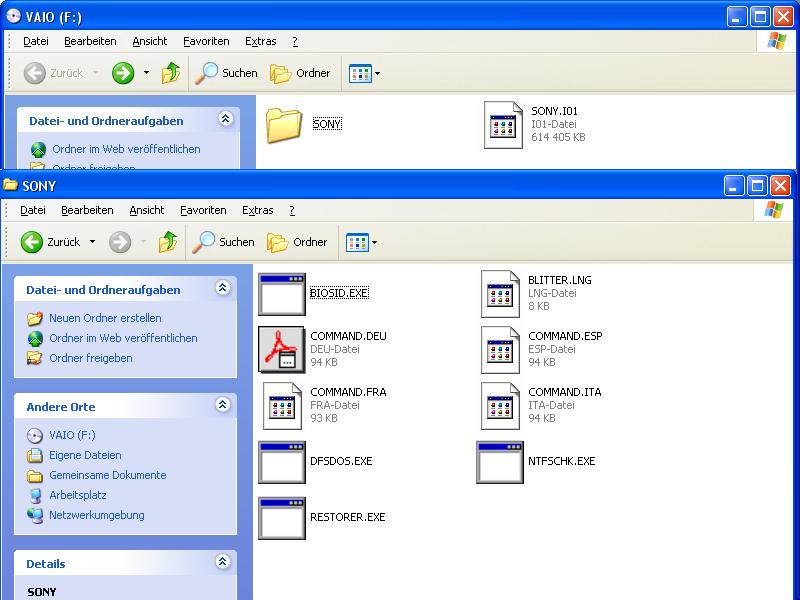Viewport: 800px width, 600px height.
Task: Collapse the Andere Orte panel
Action: pyautogui.click(x=222, y=405)
